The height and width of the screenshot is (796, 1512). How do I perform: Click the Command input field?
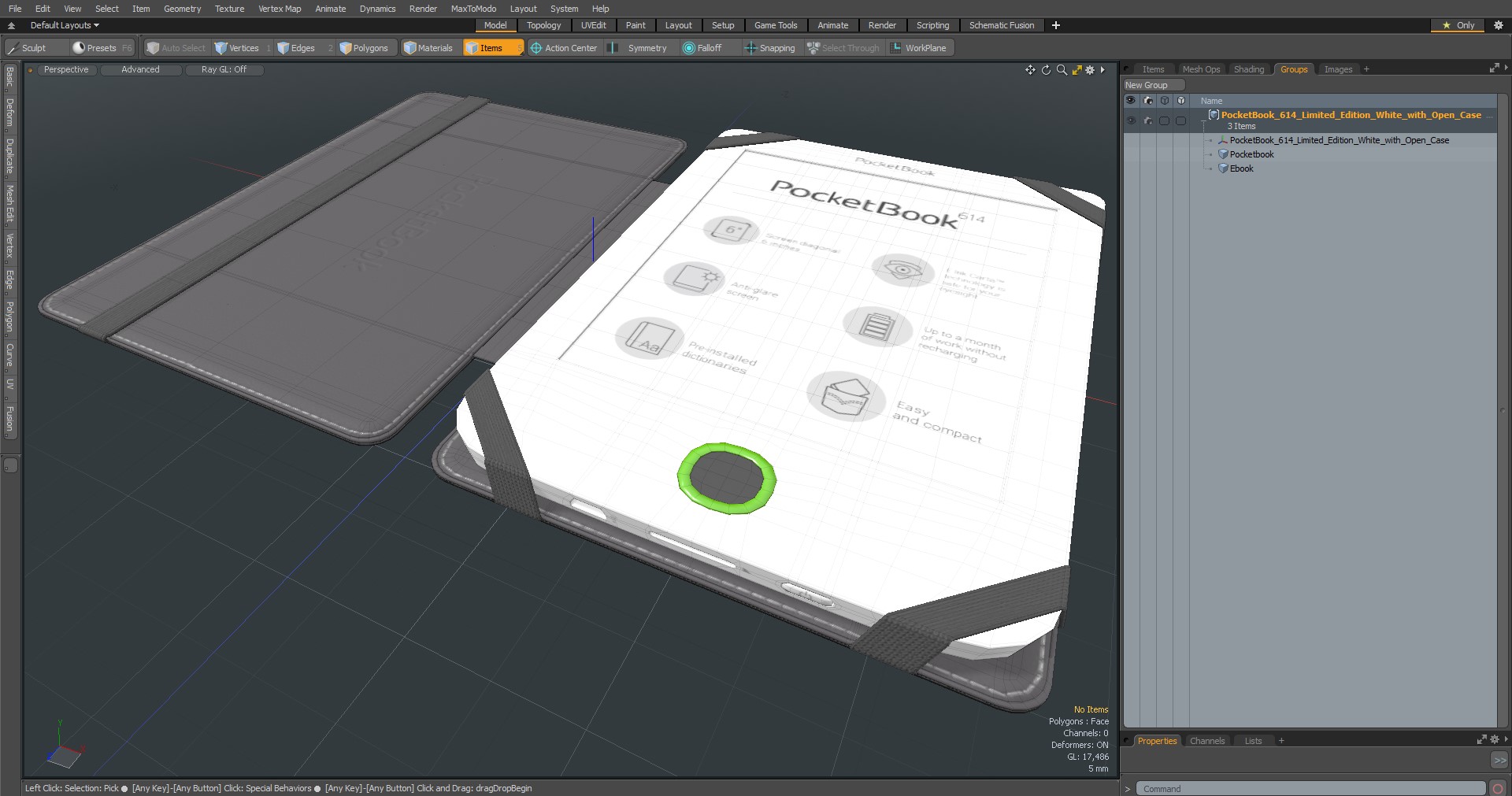pyautogui.click(x=1311, y=788)
